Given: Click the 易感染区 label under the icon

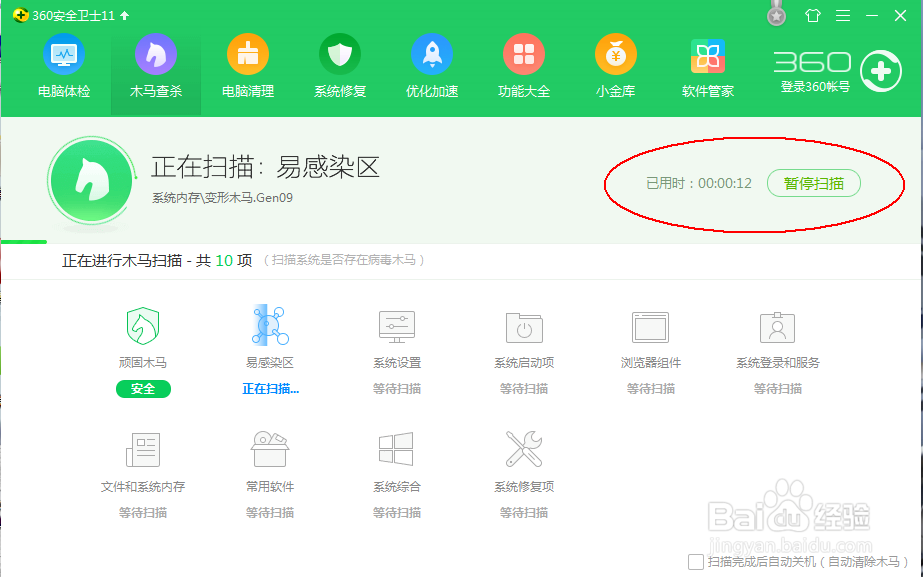Looking at the screenshot, I should click(270, 363).
